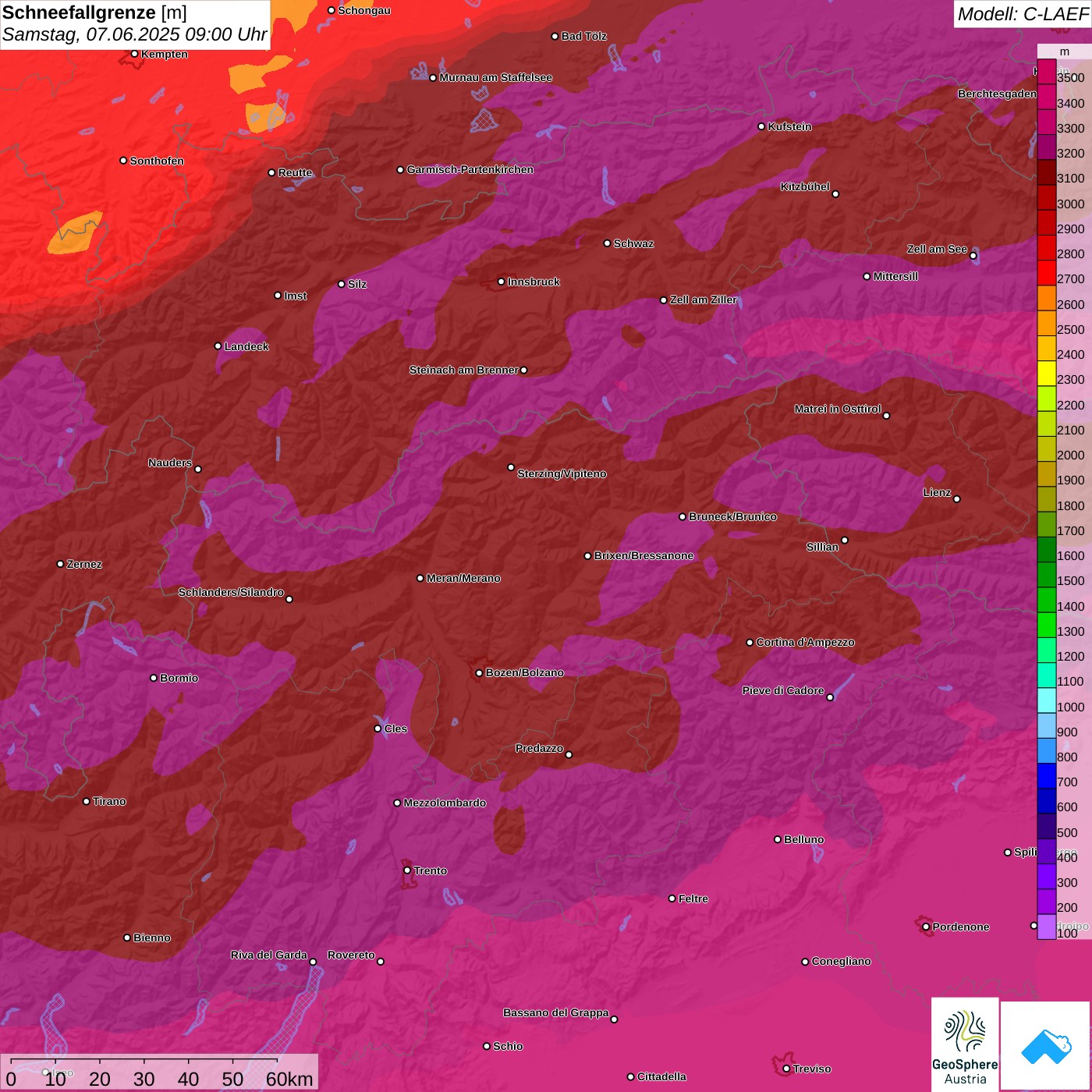1092x1092 pixels.
Task: Click the legend's '2000' value label
Action: tap(1070, 456)
